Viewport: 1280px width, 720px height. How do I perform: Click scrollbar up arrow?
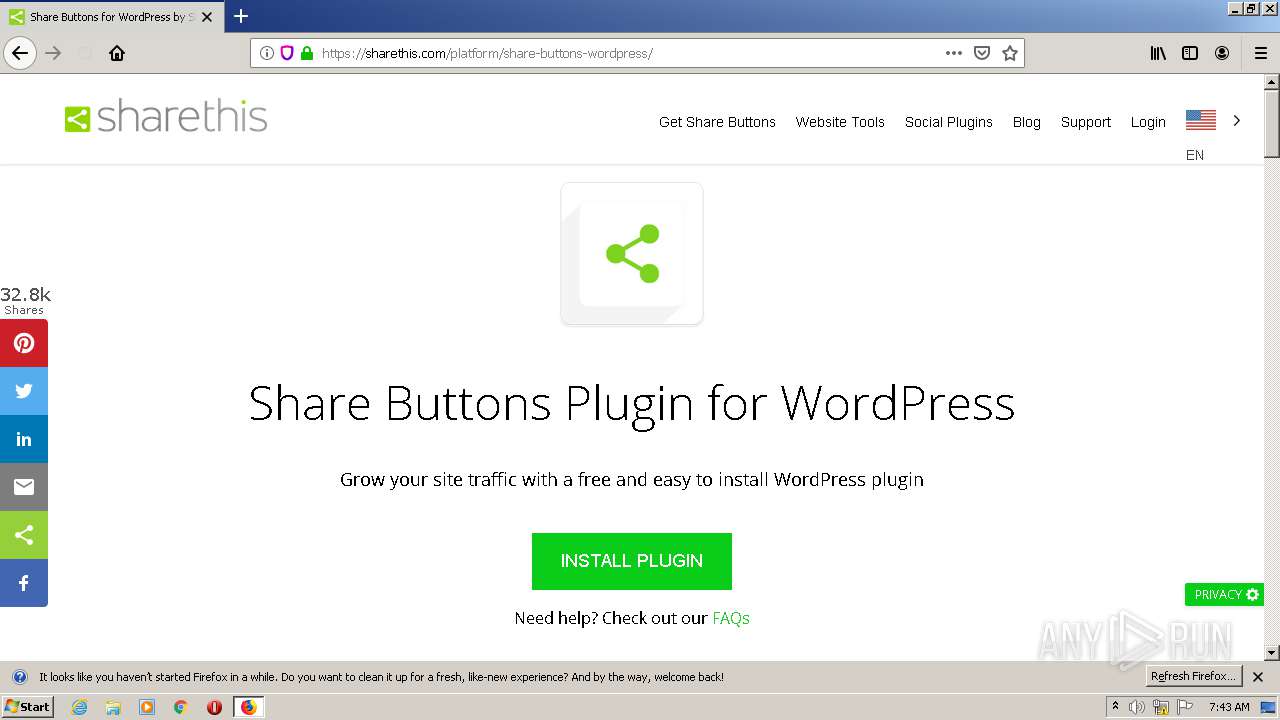pos(1272,82)
